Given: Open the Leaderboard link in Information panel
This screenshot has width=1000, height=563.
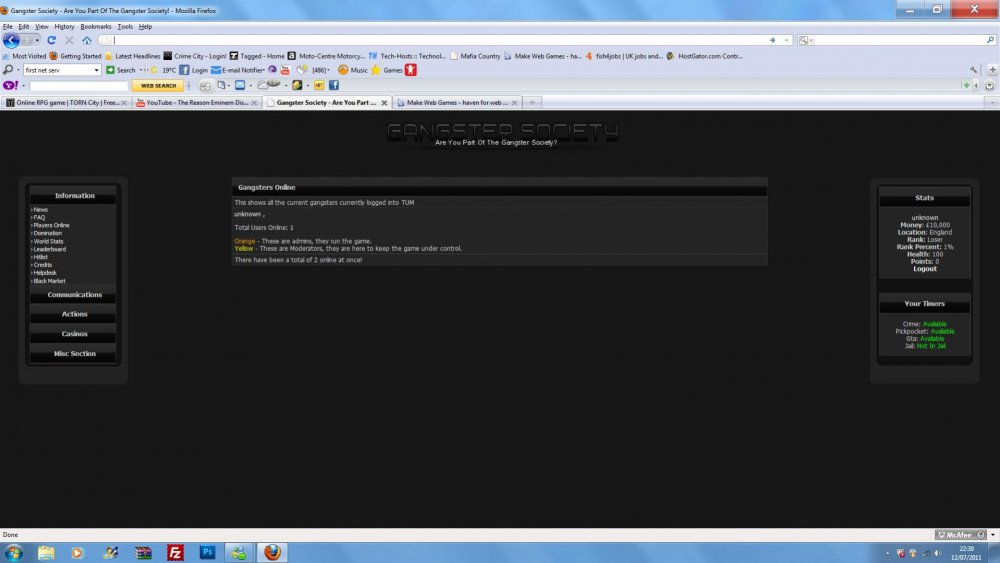Looking at the screenshot, I should point(49,249).
